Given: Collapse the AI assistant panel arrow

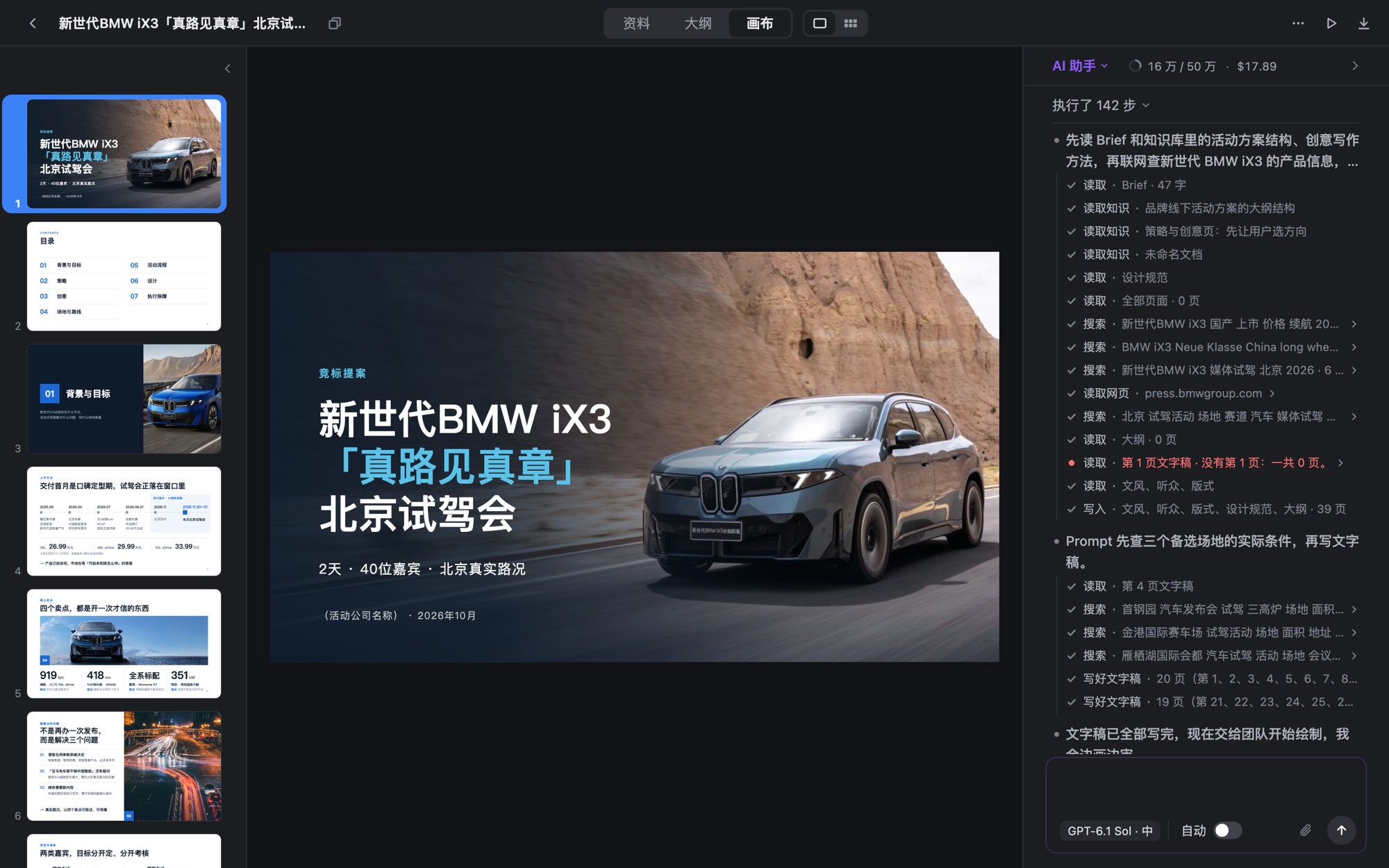Looking at the screenshot, I should point(1355,66).
